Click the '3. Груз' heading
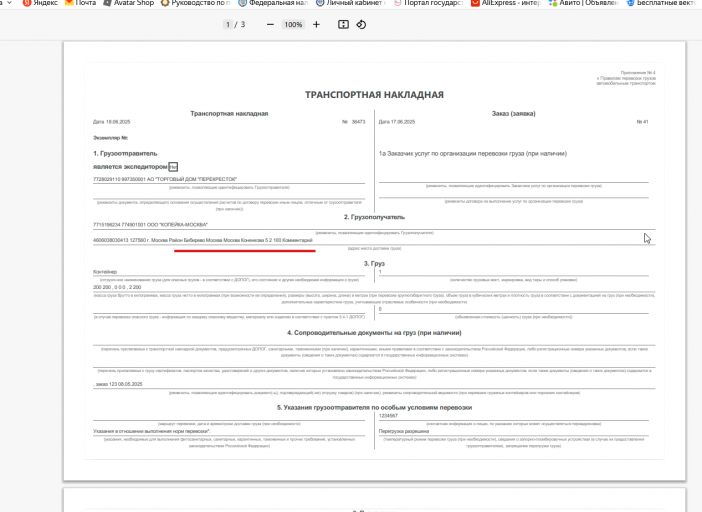Viewport: 702px width, 512px height. (374, 264)
